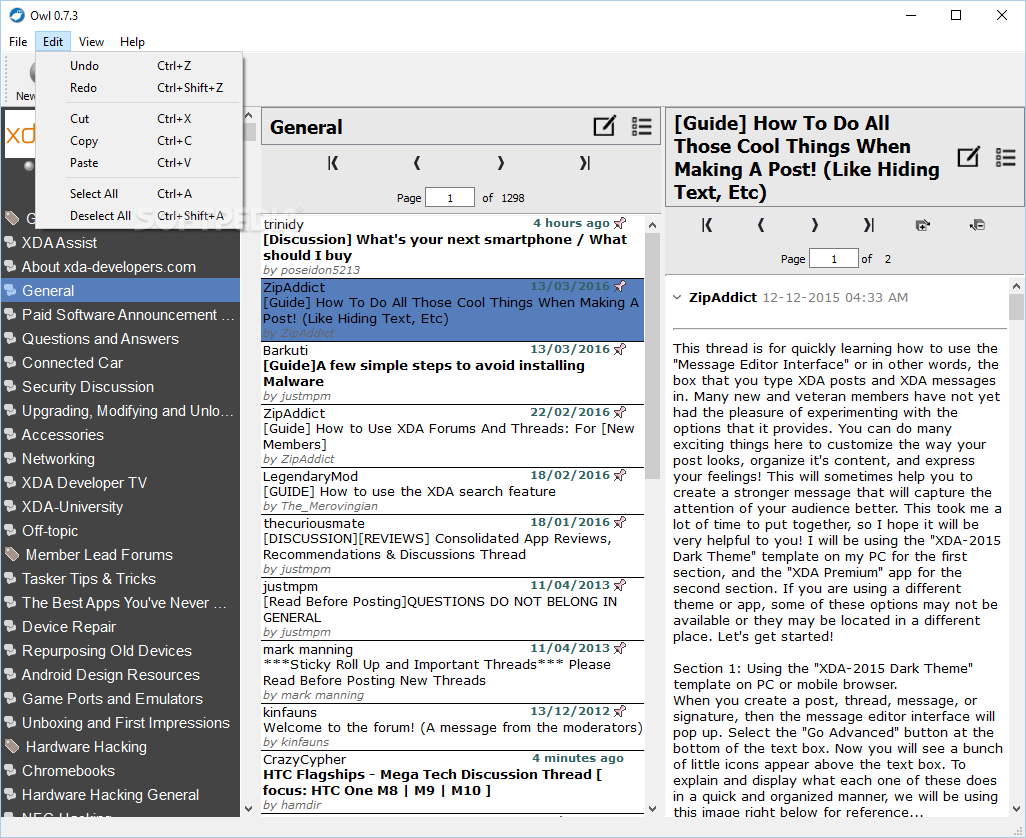The width and height of the screenshot is (1026, 838).
Task: Click pin icon on kinfauns' welcome thread
Action: point(620,711)
